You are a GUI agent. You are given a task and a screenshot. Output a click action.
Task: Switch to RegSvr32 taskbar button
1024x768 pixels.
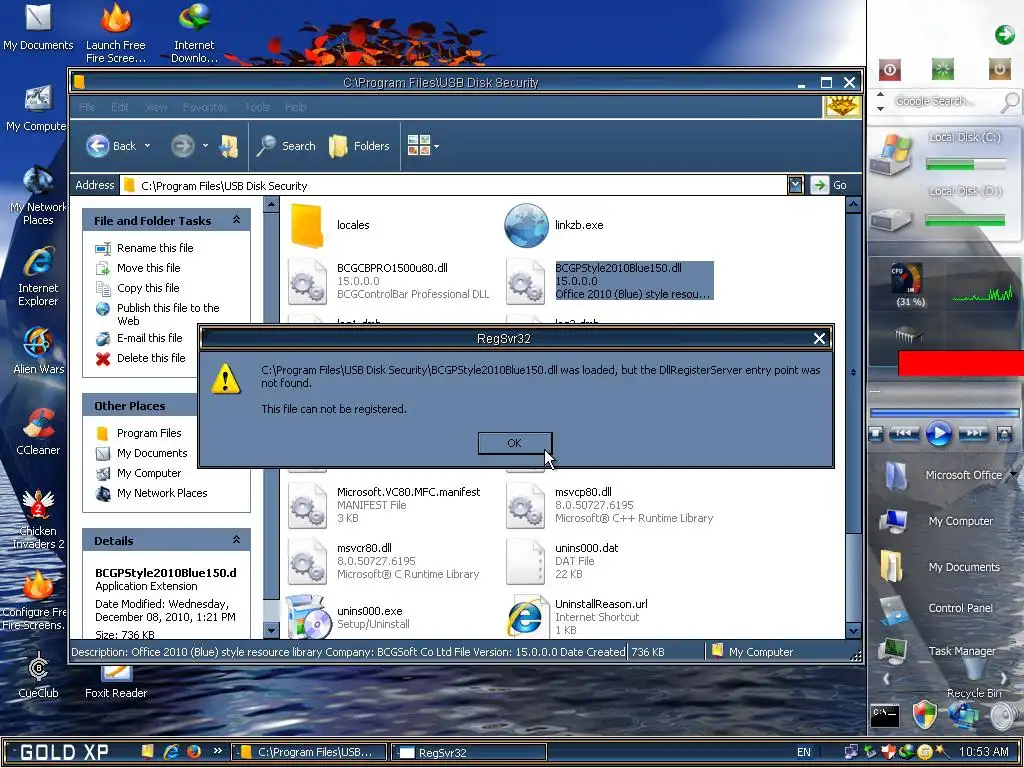[469, 752]
